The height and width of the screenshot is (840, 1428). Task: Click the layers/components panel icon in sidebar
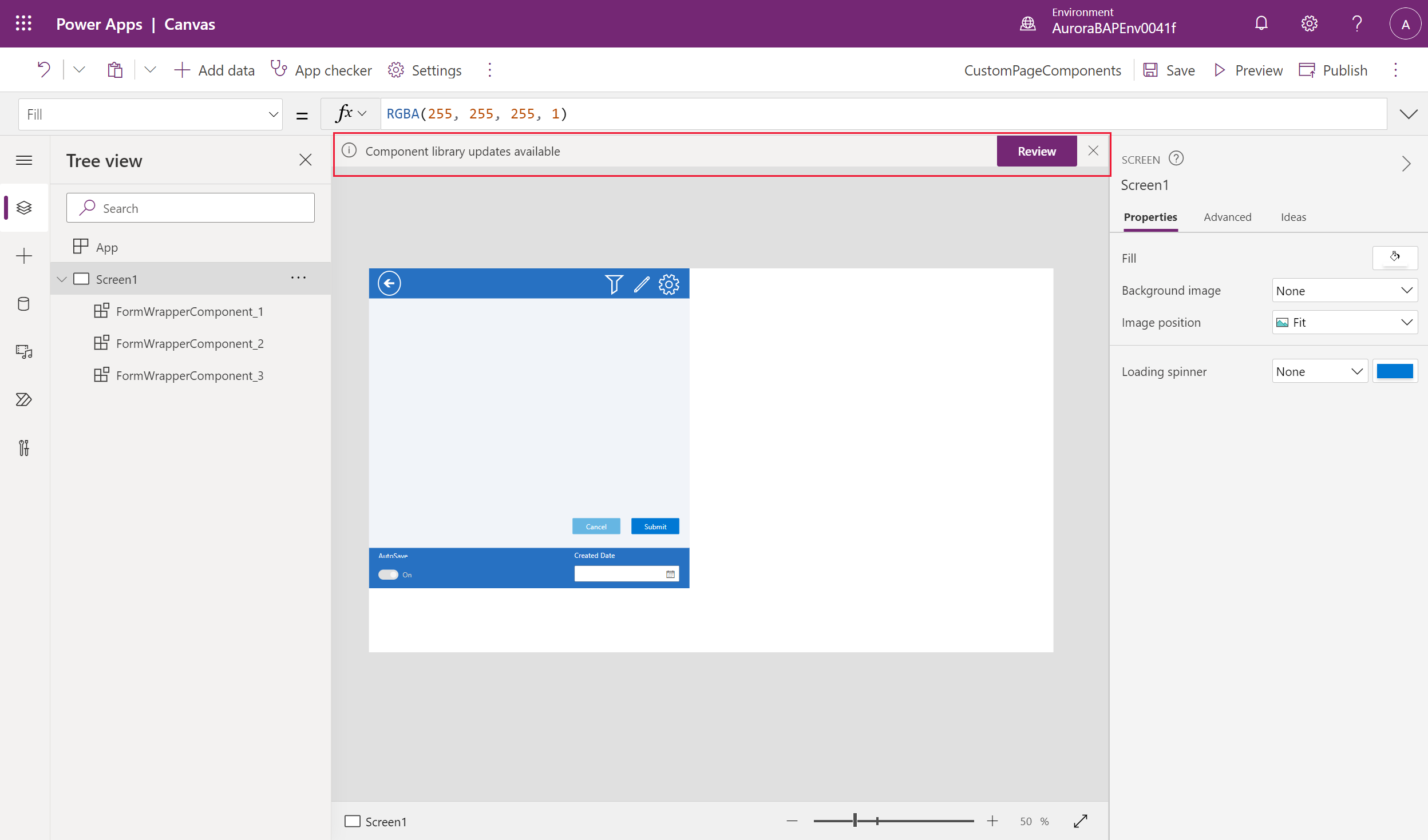[24, 207]
